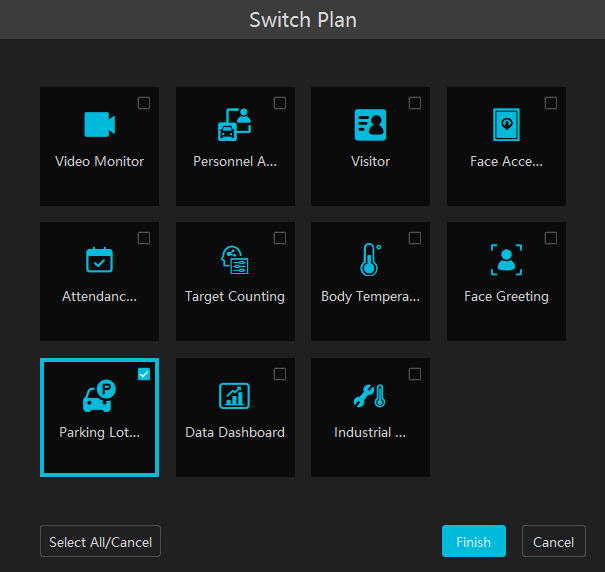Click the Cancel button
This screenshot has width=605, height=572.
(553, 542)
